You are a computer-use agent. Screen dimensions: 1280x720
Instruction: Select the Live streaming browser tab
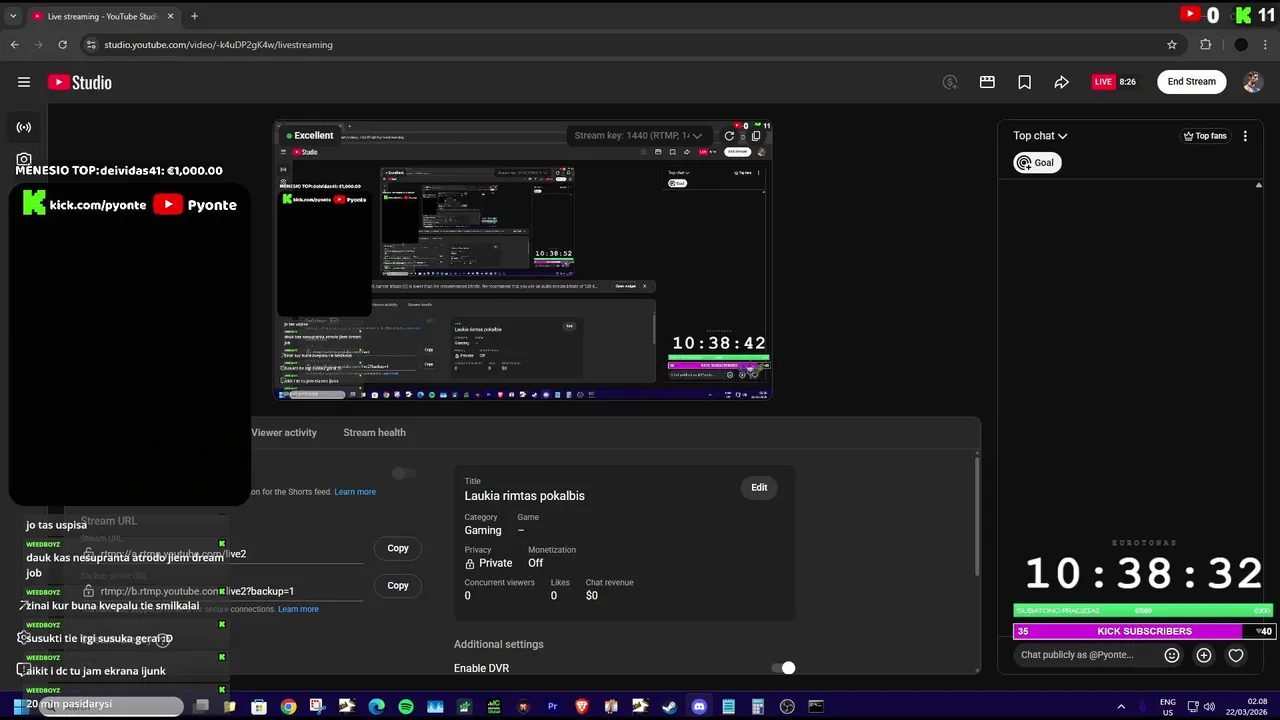tap(103, 16)
